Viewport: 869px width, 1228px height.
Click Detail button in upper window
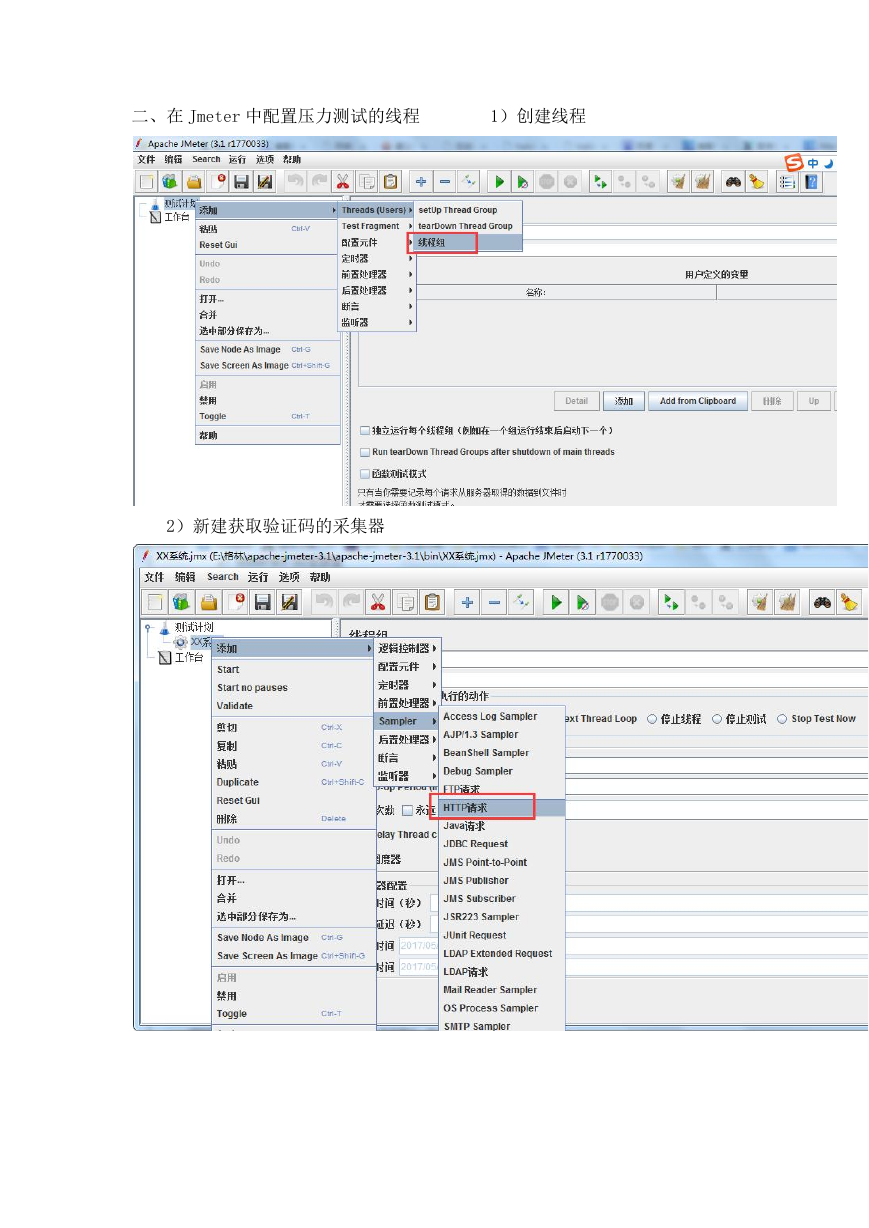coord(576,401)
